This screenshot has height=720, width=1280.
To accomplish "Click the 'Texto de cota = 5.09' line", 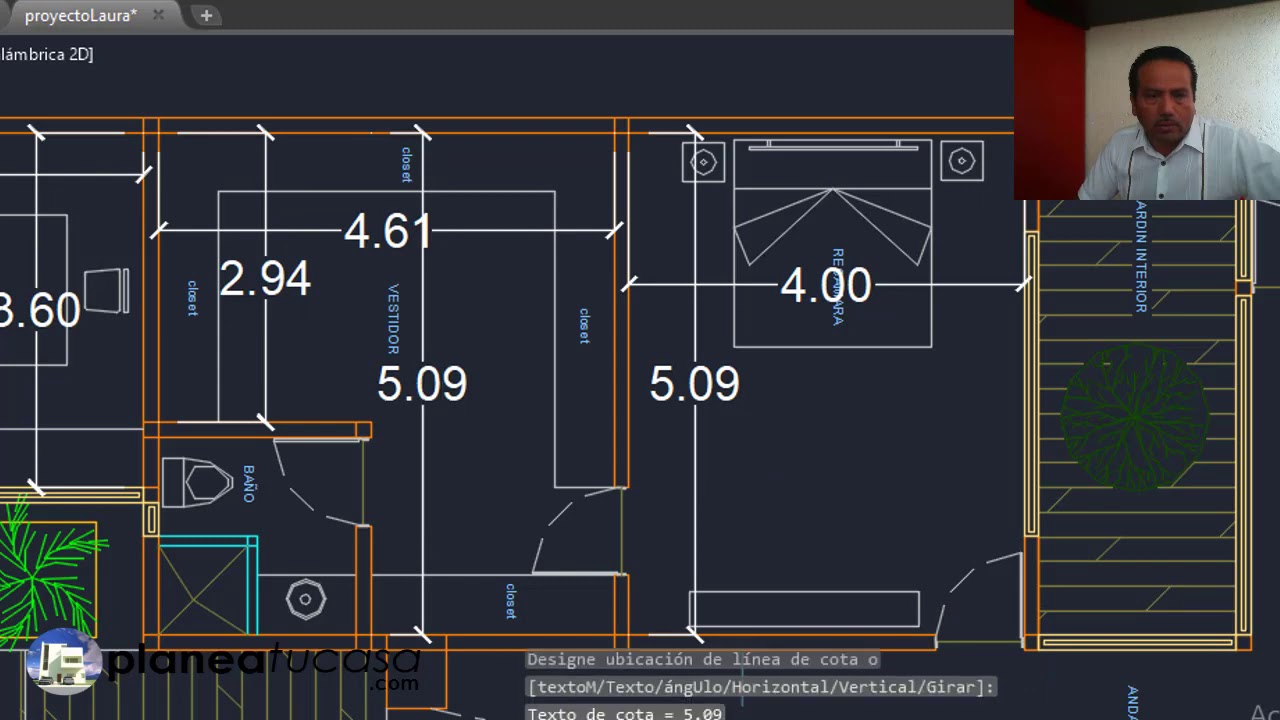I will point(624,714).
